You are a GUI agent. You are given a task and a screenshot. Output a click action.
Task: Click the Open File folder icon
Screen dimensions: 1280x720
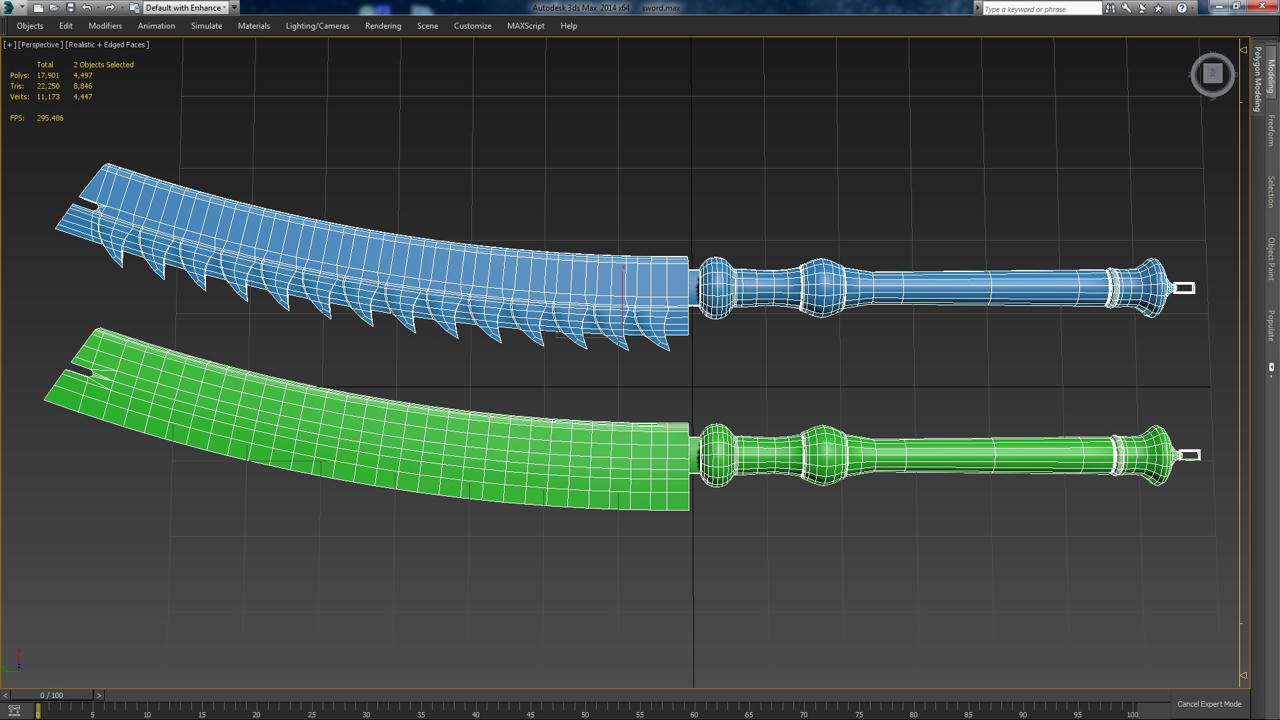tap(54, 8)
